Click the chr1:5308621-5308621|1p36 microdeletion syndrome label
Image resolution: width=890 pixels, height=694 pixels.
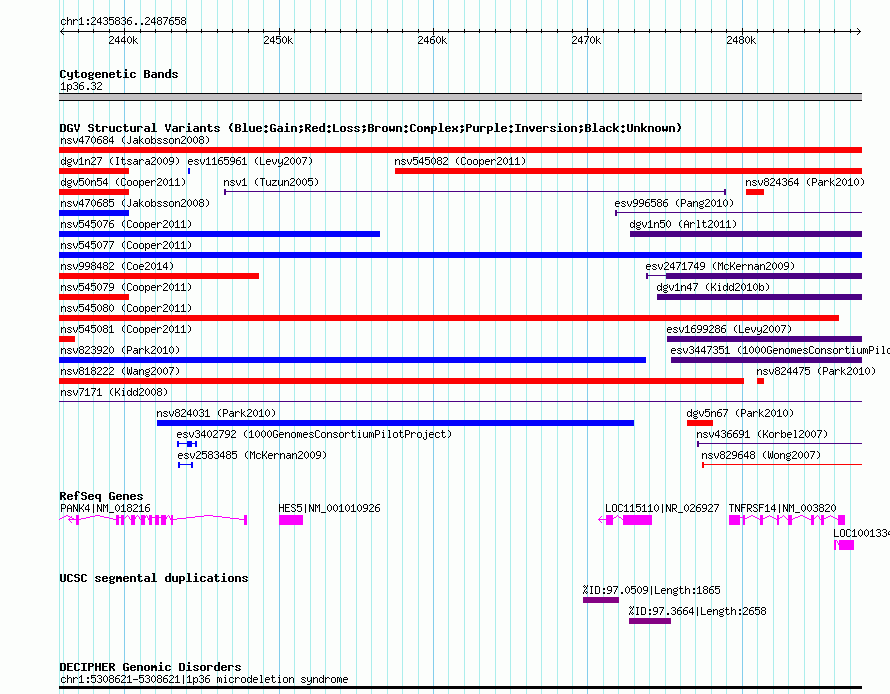click(x=204, y=679)
